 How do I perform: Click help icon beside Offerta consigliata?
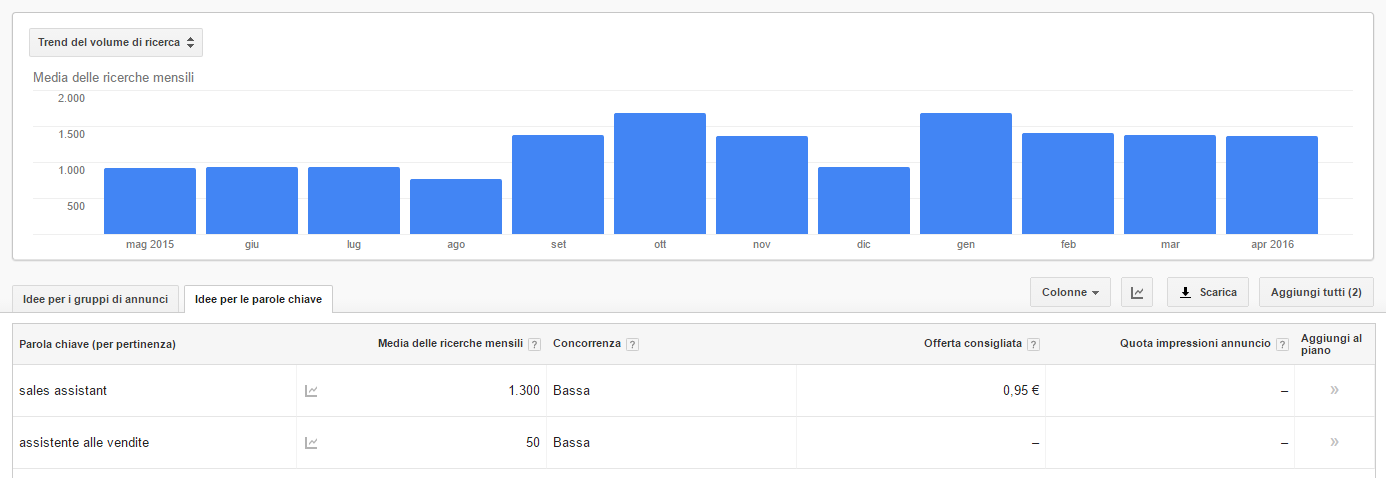1033,344
